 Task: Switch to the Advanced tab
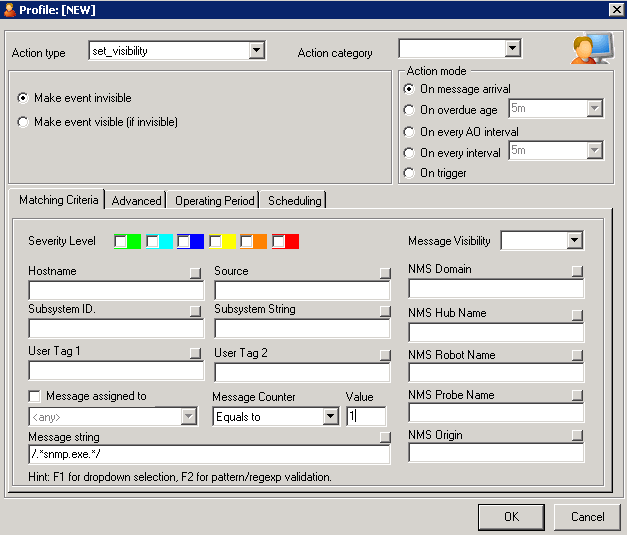(136, 201)
